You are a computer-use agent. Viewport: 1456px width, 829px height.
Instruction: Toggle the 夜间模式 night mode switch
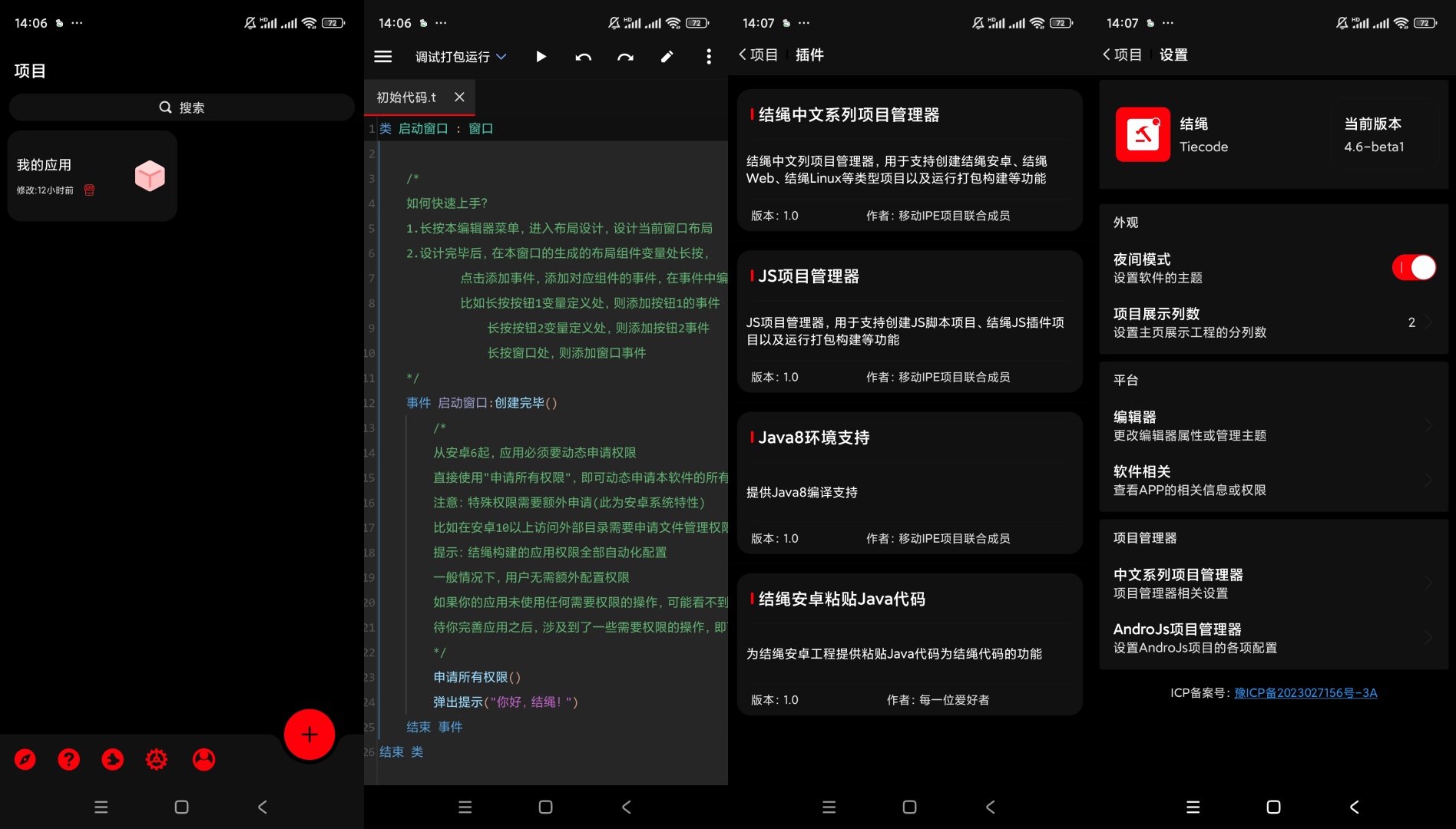(x=1413, y=267)
